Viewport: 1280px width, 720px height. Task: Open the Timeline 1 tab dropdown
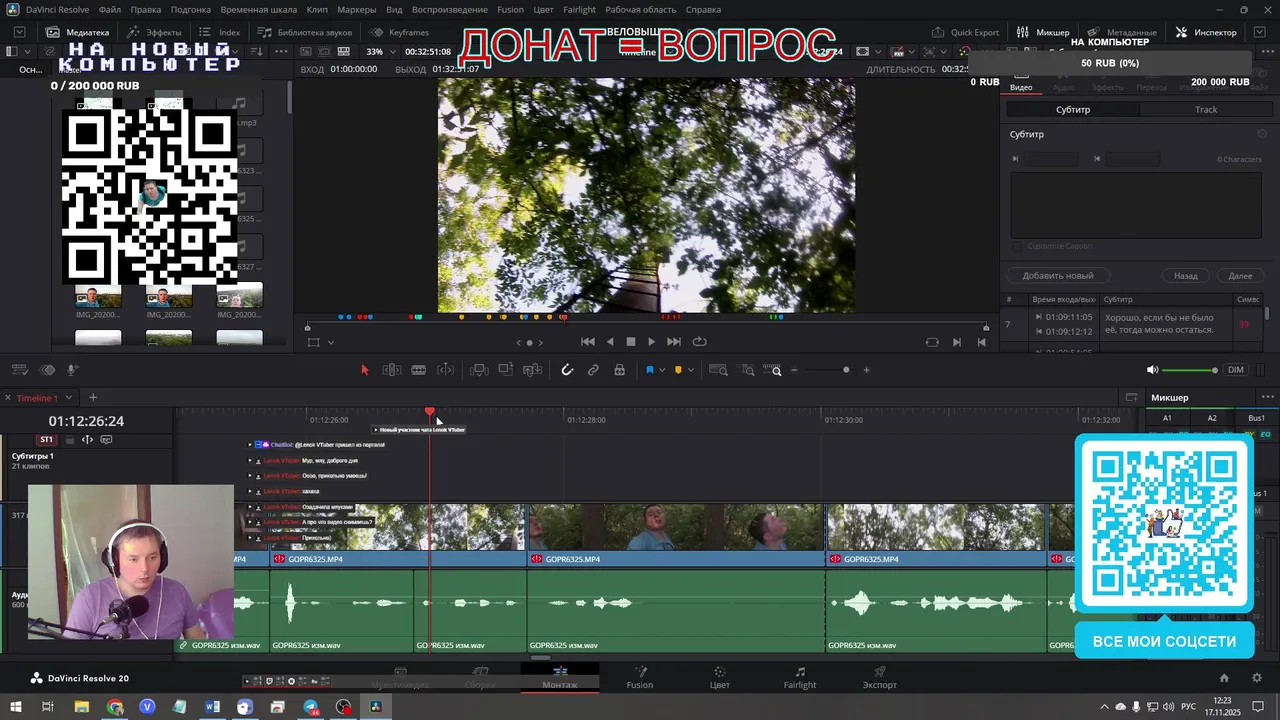click(68, 398)
